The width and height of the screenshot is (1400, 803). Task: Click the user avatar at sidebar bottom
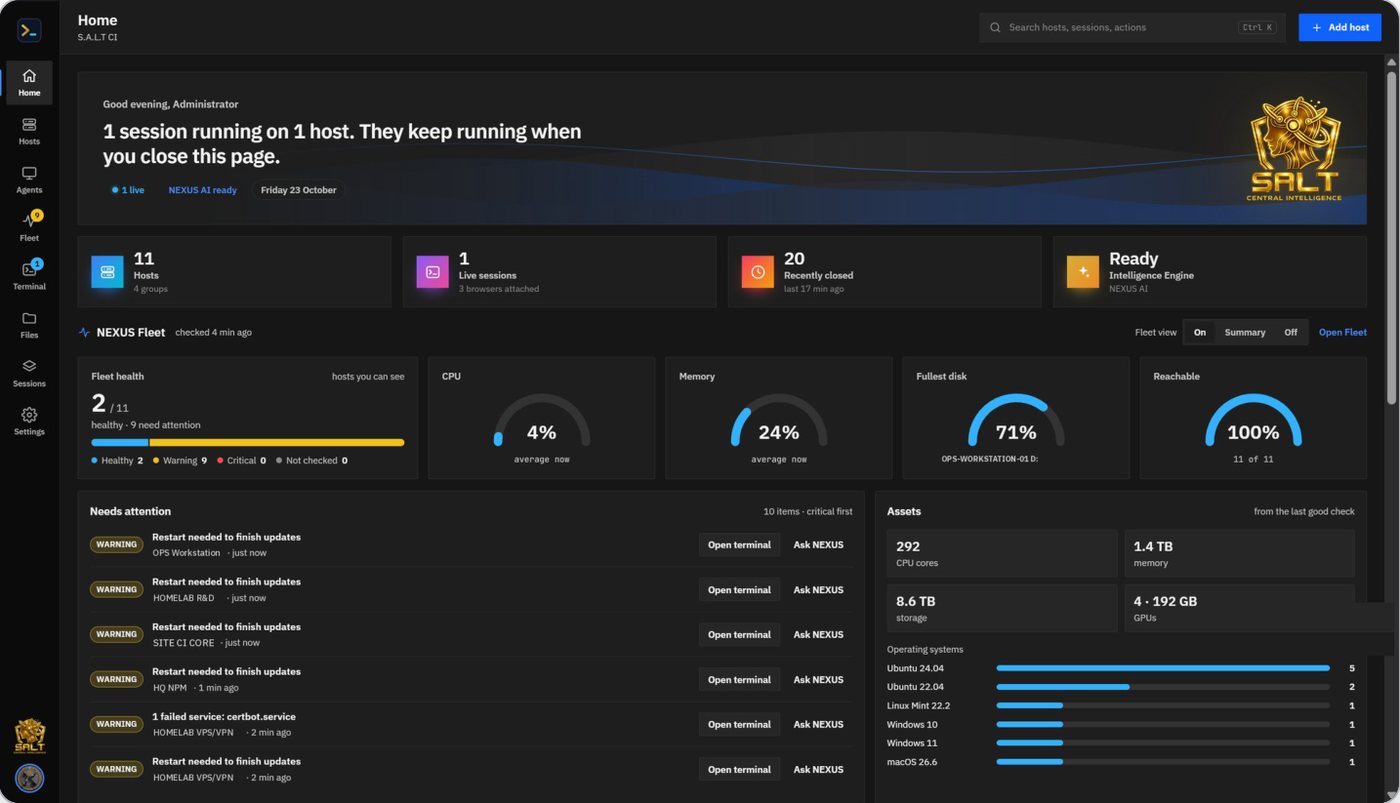[29, 778]
